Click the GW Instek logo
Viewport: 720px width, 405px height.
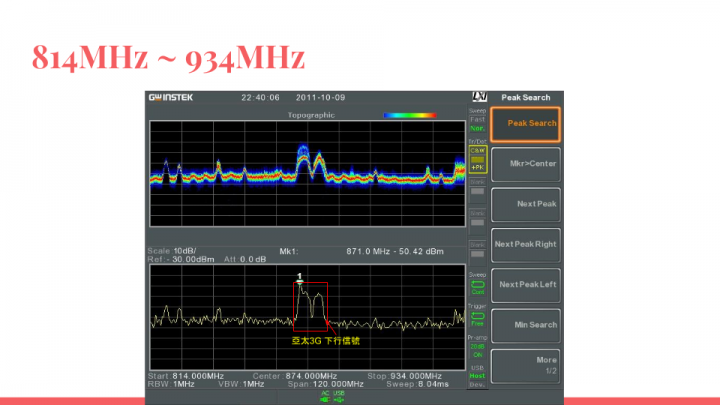point(171,97)
